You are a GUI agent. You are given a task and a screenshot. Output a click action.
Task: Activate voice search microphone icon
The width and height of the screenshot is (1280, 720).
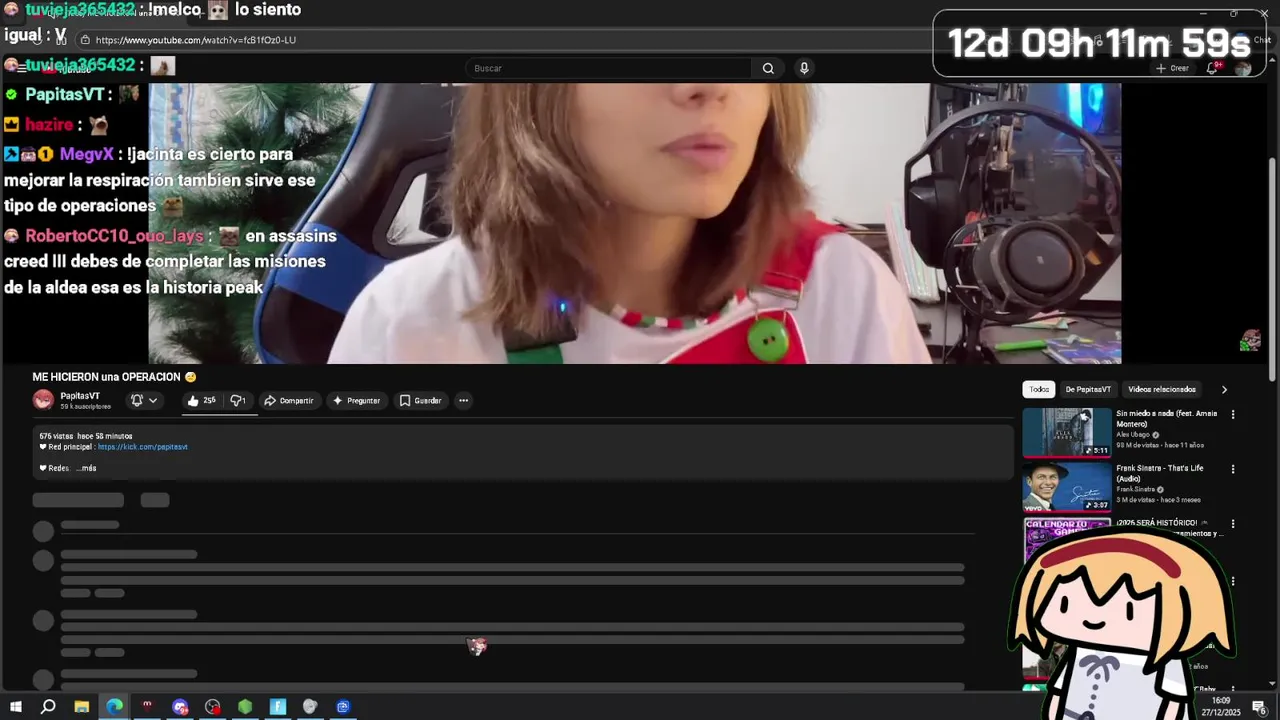pyautogui.click(x=804, y=68)
